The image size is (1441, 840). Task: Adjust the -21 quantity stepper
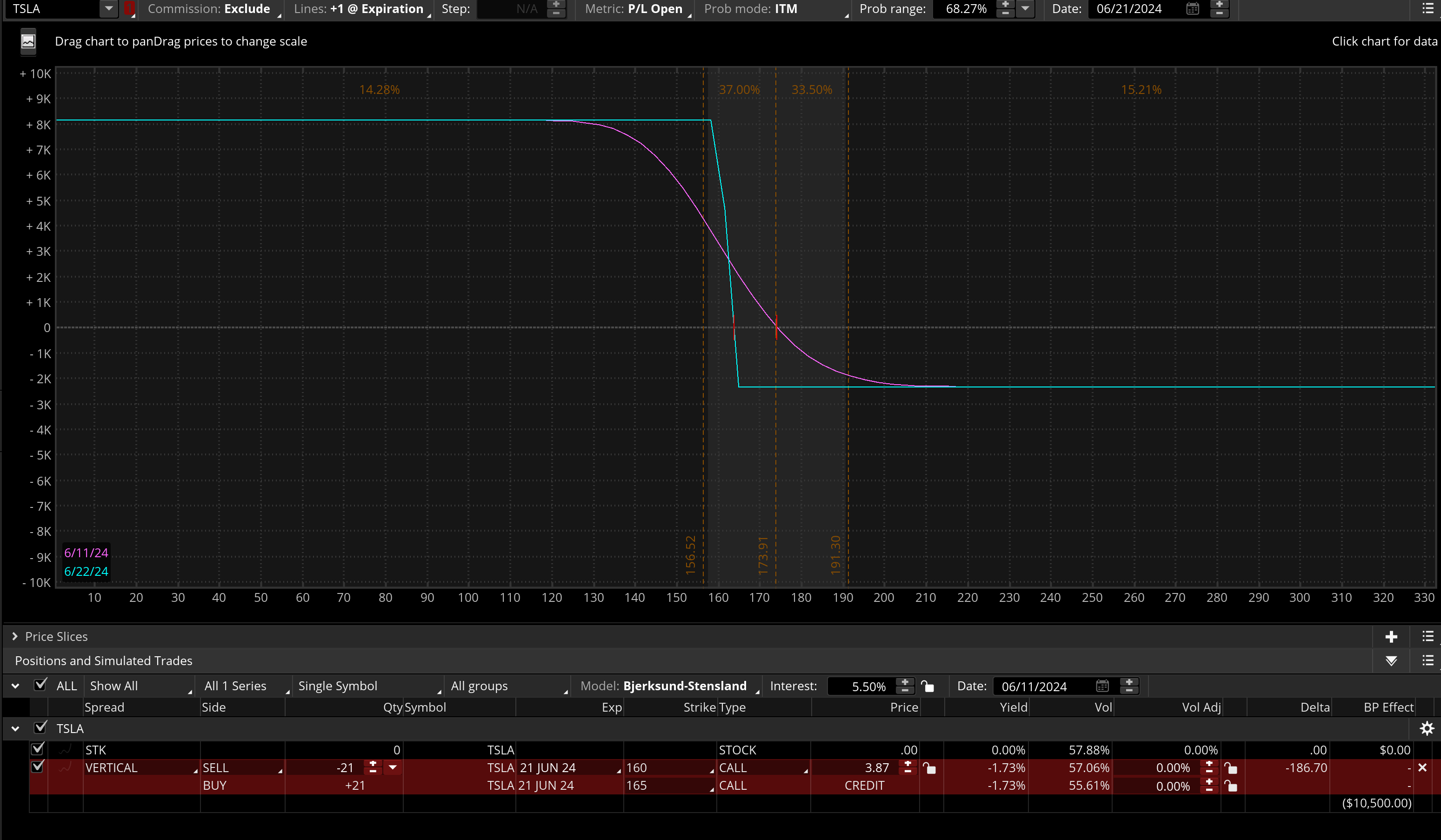[x=373, y=767]
